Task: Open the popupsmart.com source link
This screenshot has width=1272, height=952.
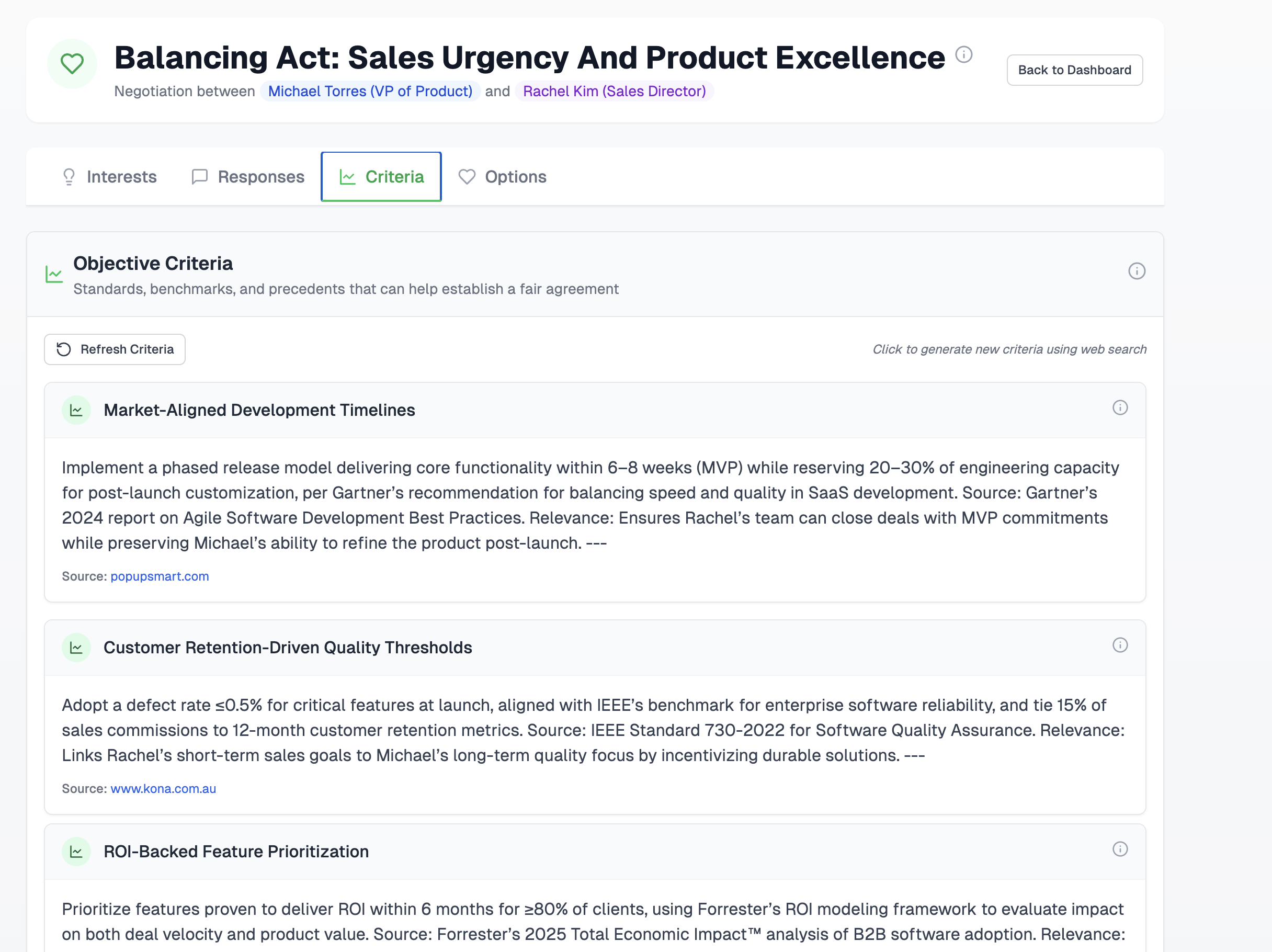Action: [160, 576]
